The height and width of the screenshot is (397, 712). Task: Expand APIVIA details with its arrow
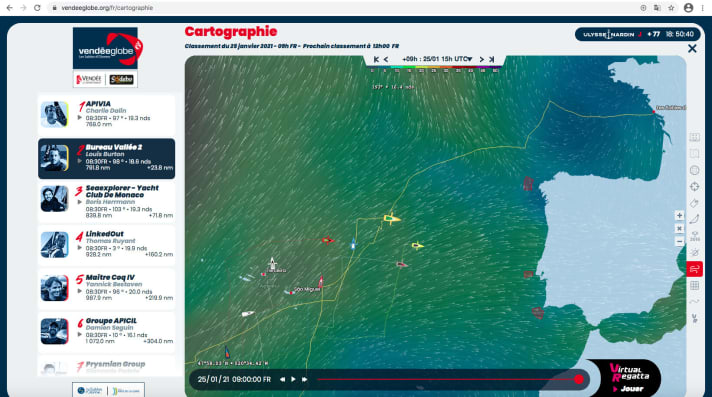[x=80, y=118]
